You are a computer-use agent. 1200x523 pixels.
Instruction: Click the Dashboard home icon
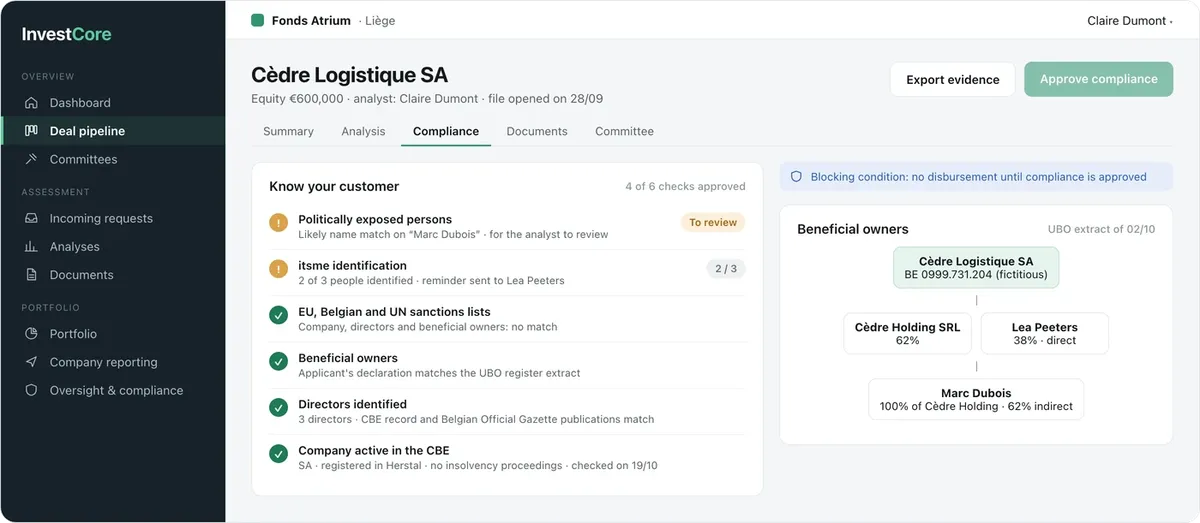coord(31,103)
